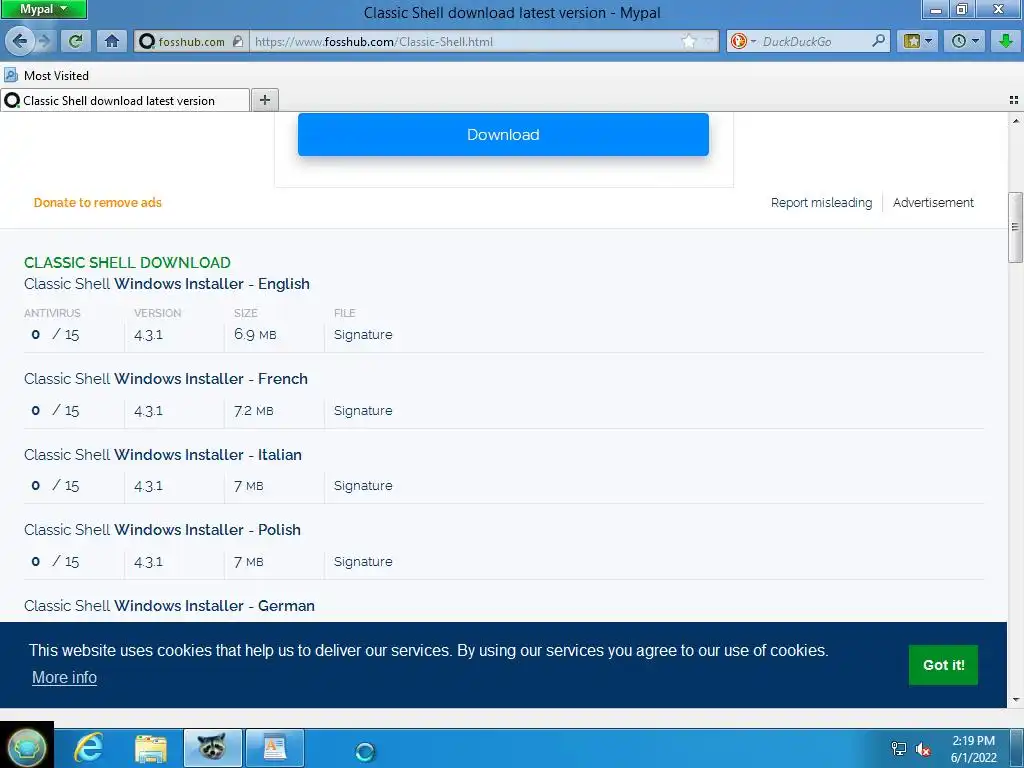The width and height of the screenshot is (1024, 768).
Task: Click the Report misleading link
Action: tap(821, 202)
